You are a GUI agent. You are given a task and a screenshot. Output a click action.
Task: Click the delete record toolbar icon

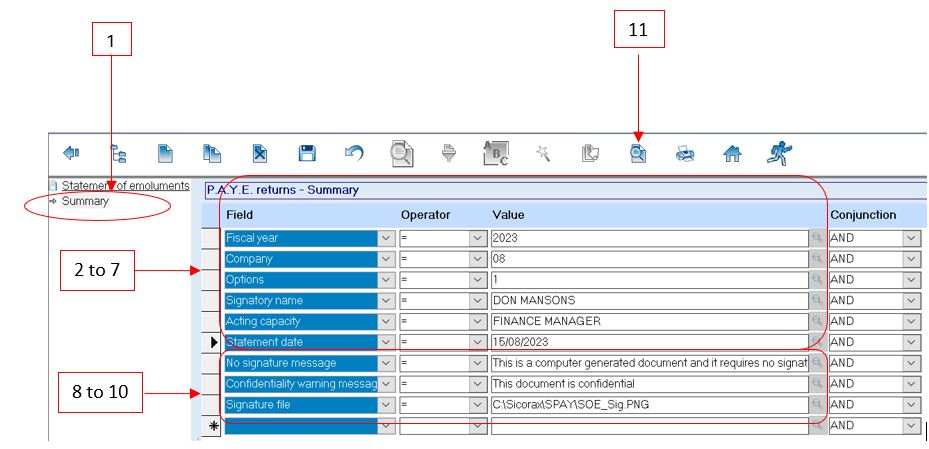click(x=259, y=153)
